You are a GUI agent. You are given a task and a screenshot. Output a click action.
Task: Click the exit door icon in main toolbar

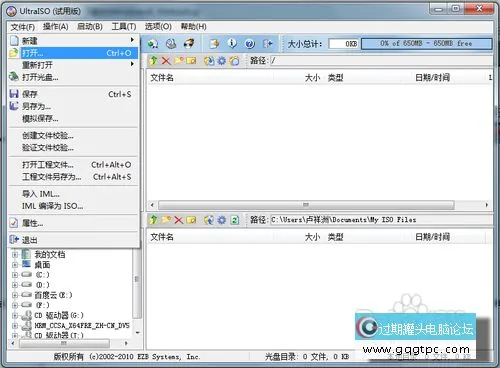(x=268, y=44)
